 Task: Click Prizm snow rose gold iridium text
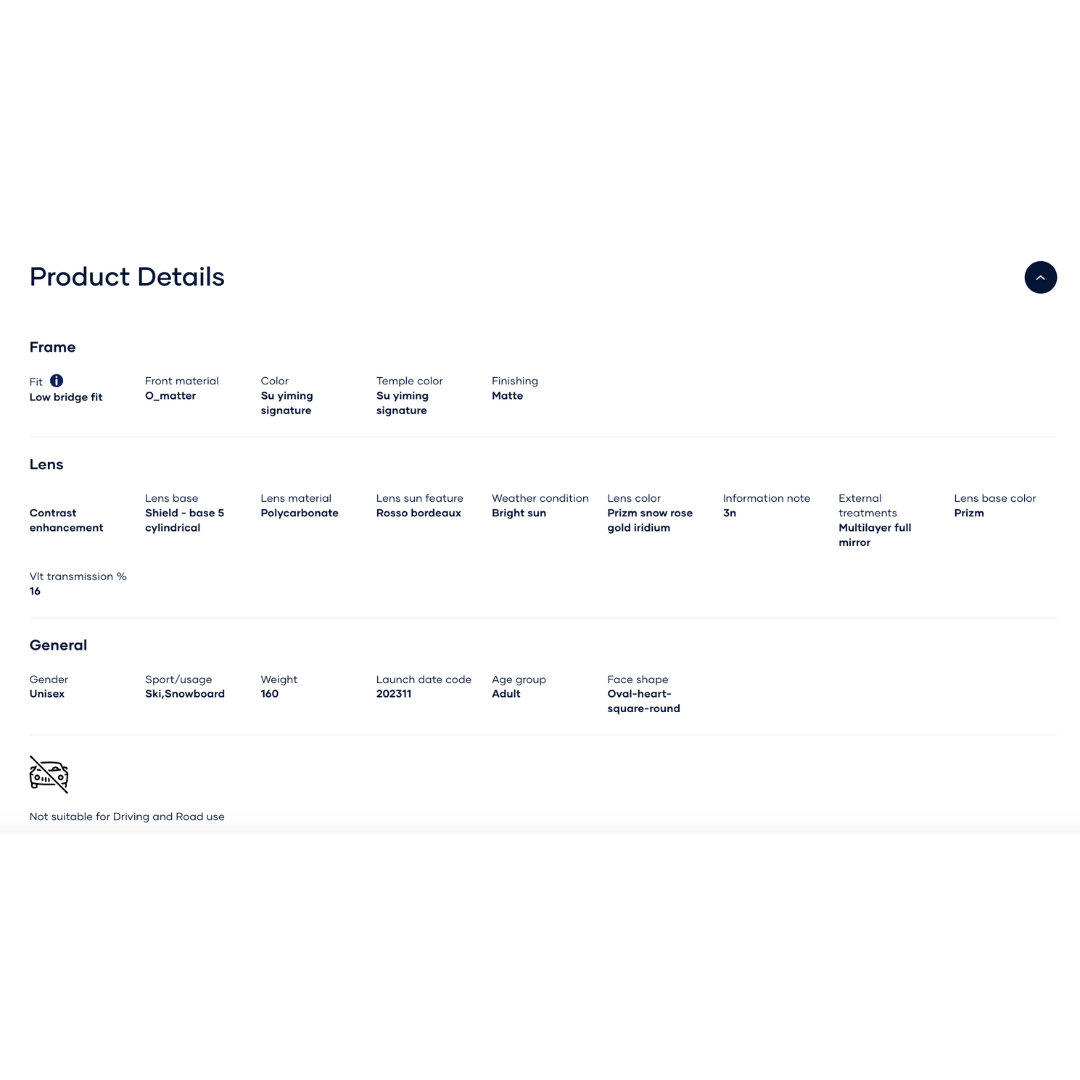pos(649,520)
